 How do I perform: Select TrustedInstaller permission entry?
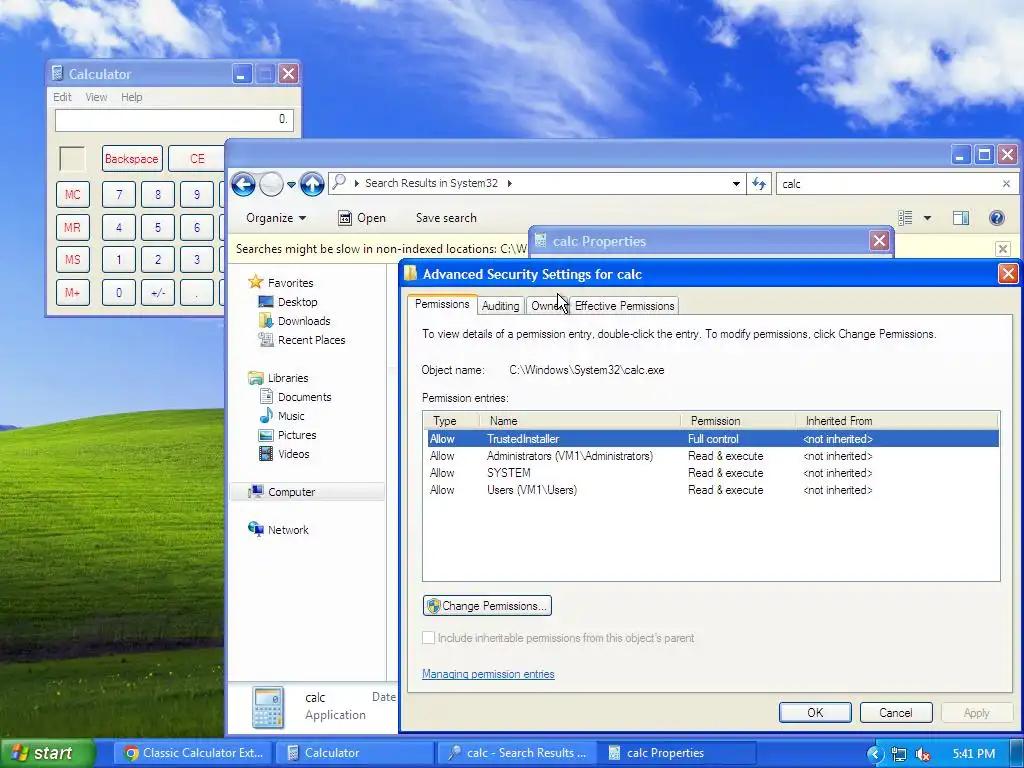coord(712,439)
